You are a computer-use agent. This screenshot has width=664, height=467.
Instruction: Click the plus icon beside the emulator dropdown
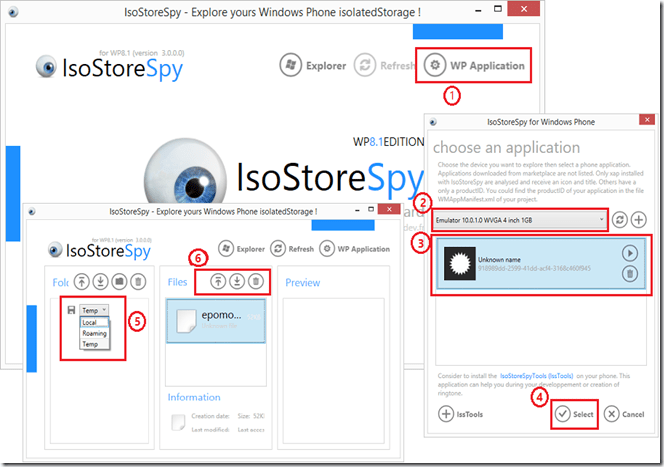(639, 219)
